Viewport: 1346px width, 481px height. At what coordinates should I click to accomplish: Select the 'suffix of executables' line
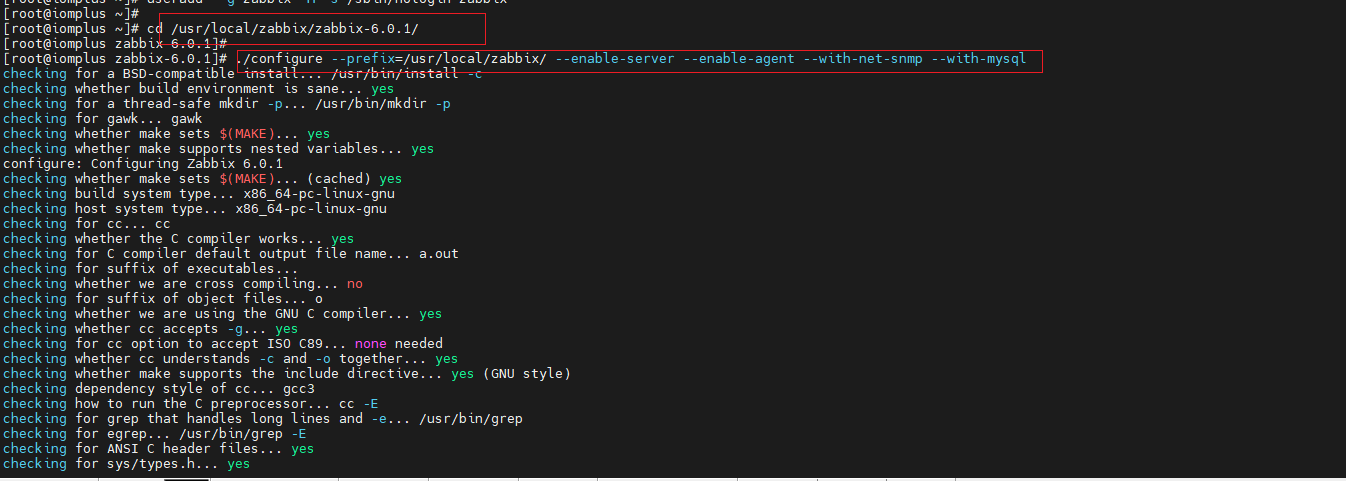click(x=151, y=269)
